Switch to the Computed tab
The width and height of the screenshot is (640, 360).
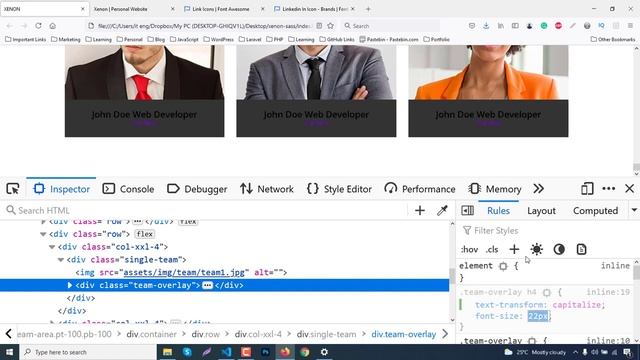click(595, 211)
